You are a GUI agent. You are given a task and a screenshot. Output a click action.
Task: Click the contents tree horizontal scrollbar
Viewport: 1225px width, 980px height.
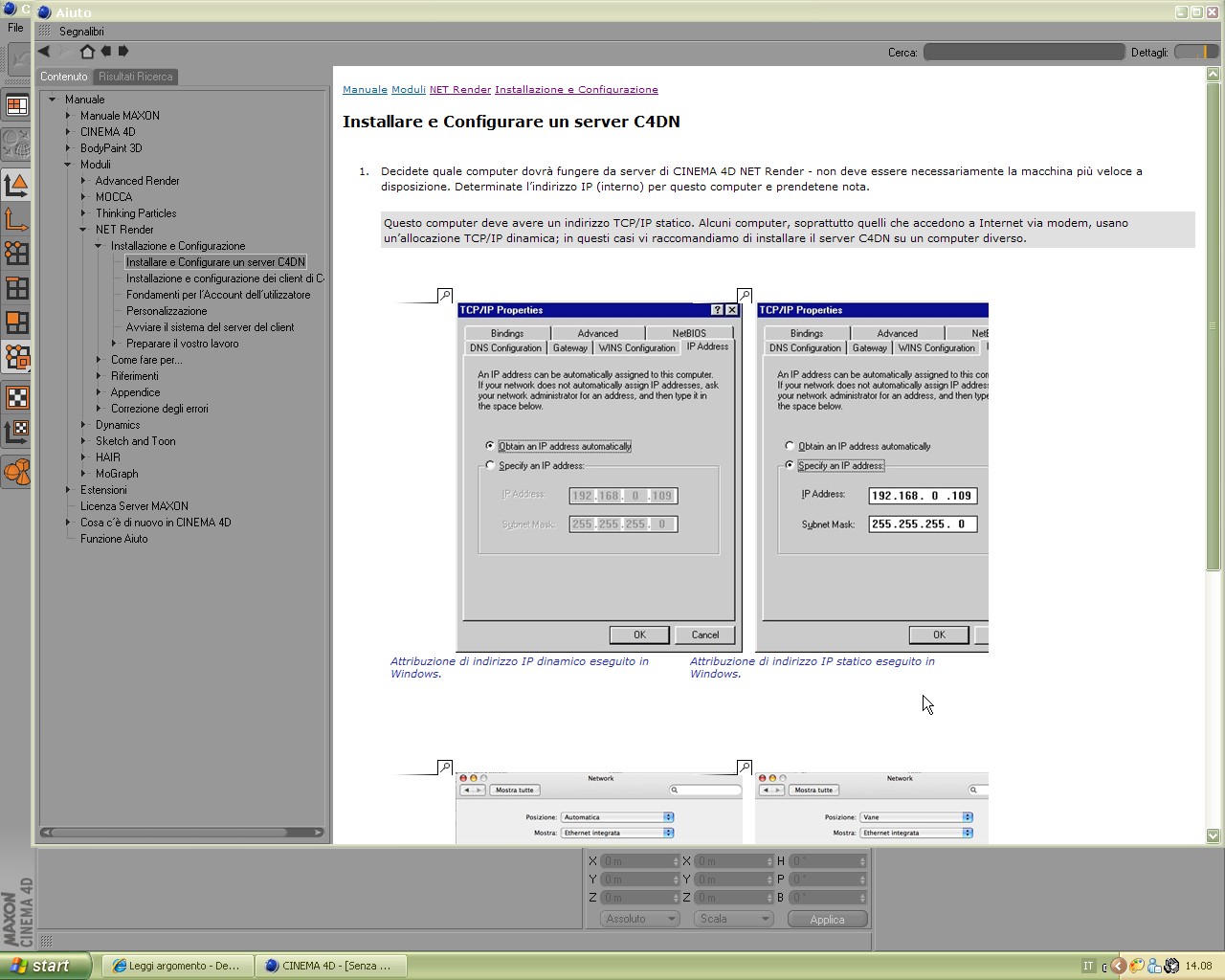(182, 832)
